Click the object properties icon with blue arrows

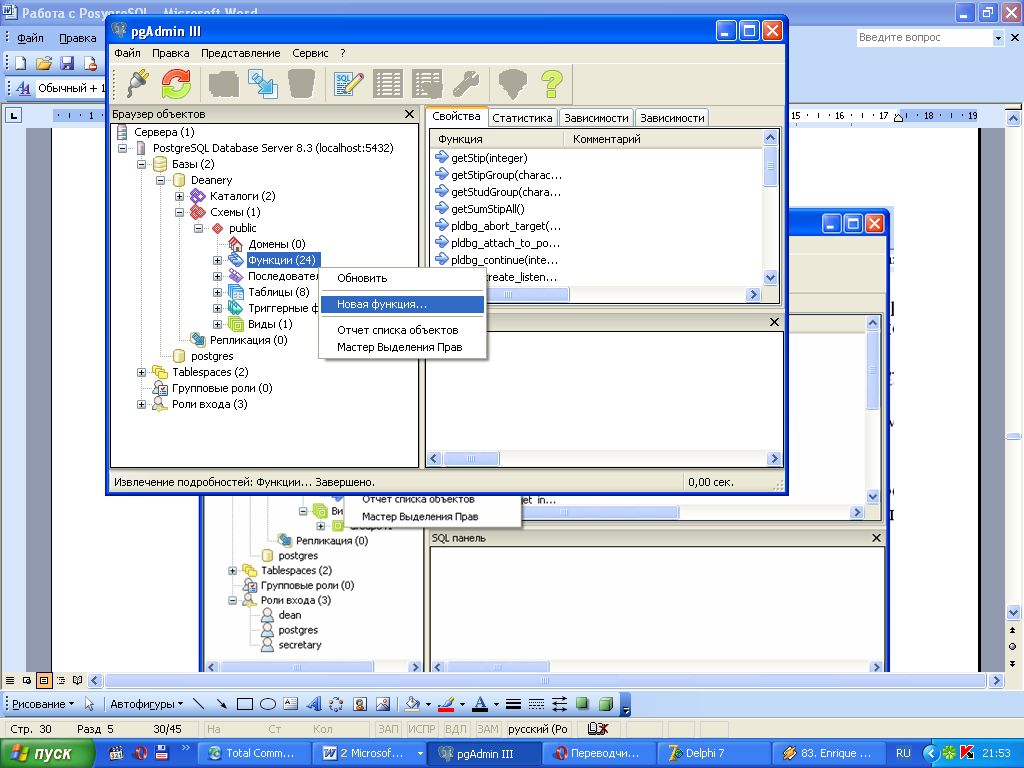[263, 84]
